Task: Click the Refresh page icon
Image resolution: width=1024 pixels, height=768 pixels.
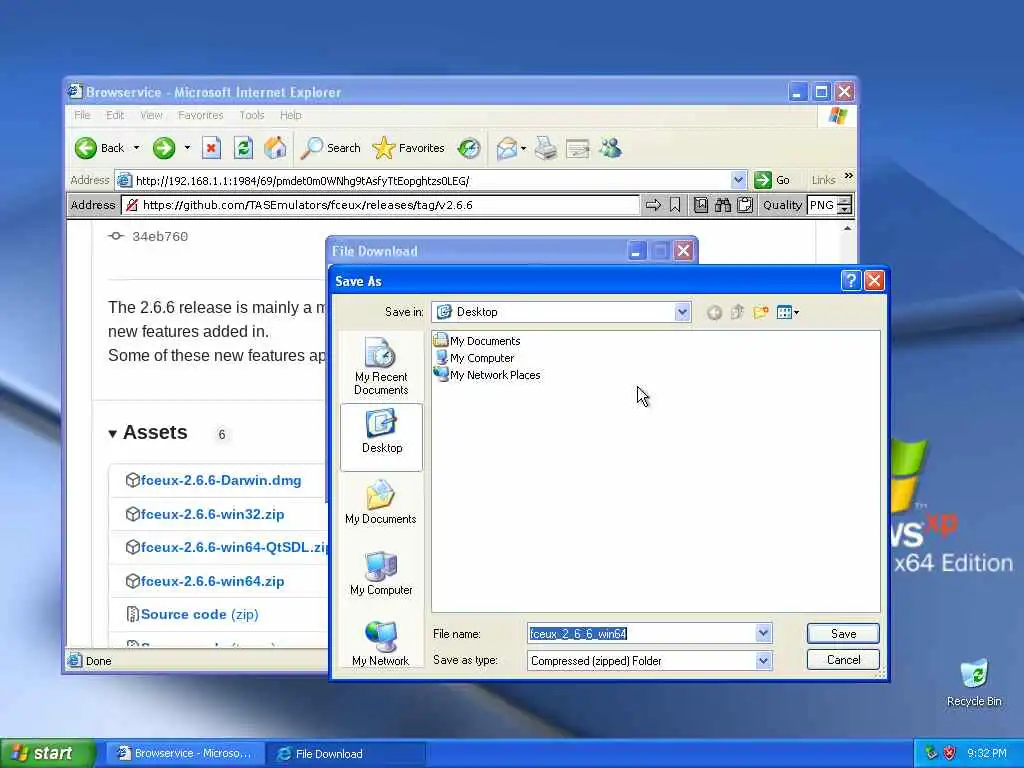Action: click(243, 148)
